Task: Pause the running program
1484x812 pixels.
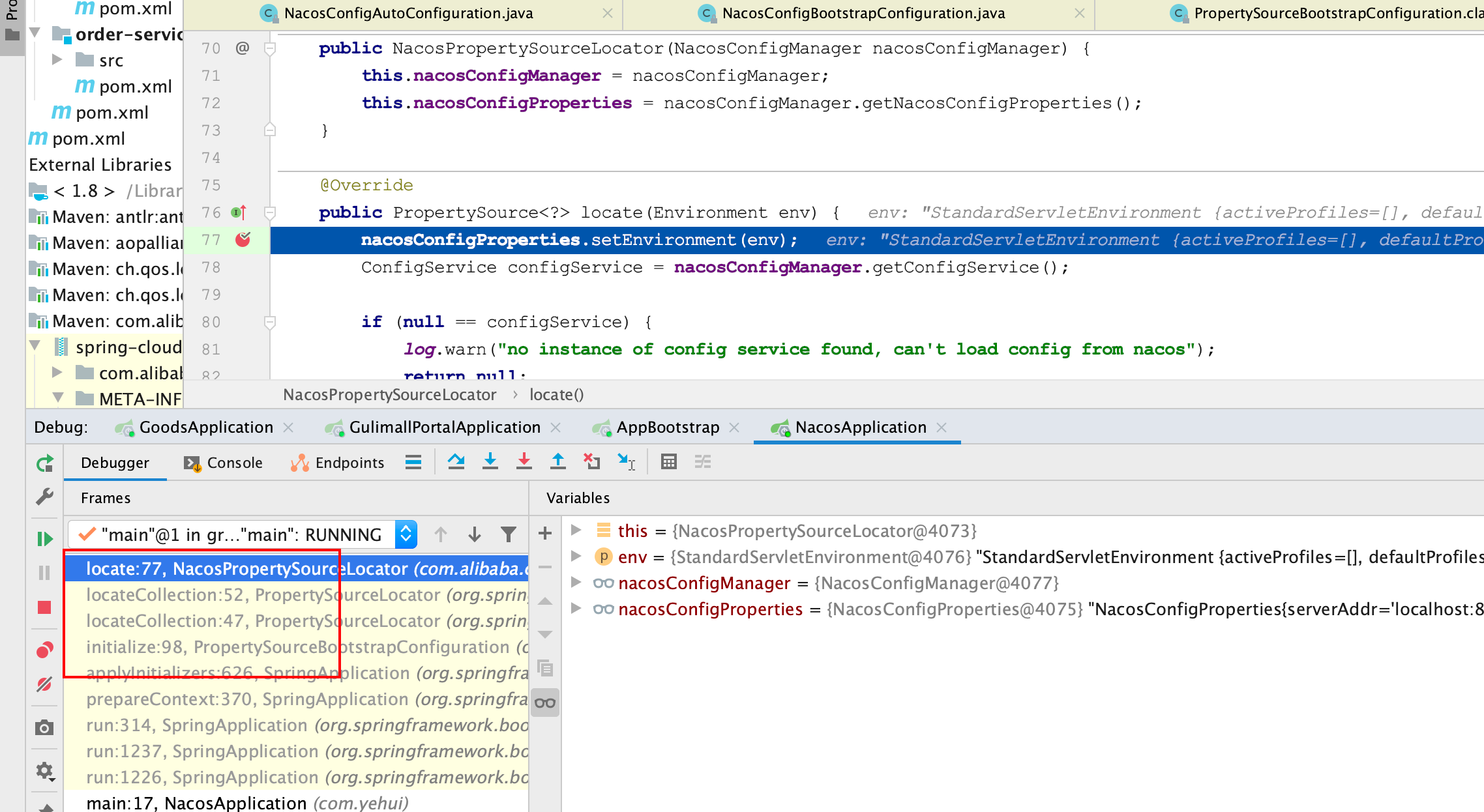Action: pyautogui.click(x=44, y=573)
